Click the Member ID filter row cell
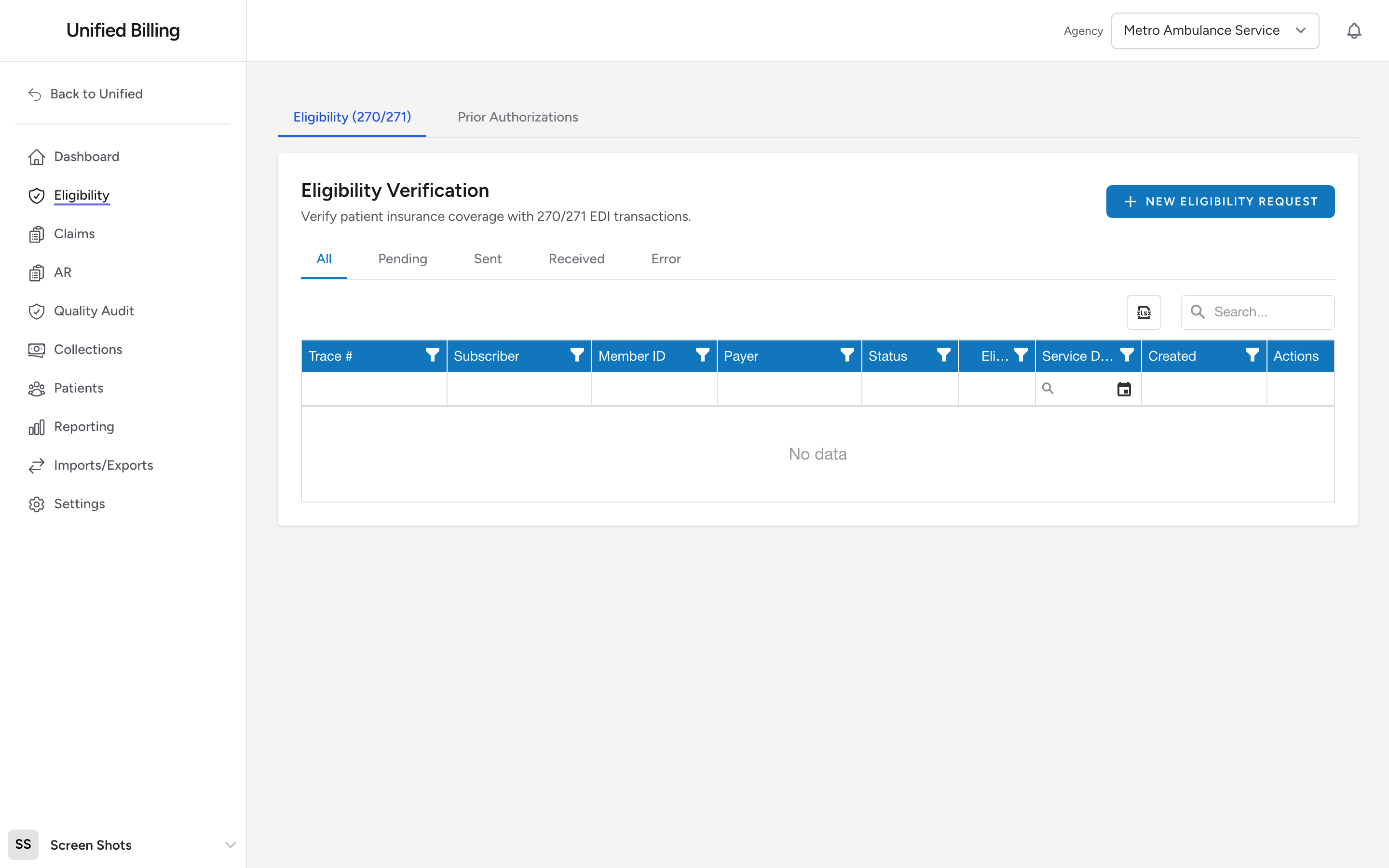The width and height of the screenshot is (1389, 868). pos(654,389)
